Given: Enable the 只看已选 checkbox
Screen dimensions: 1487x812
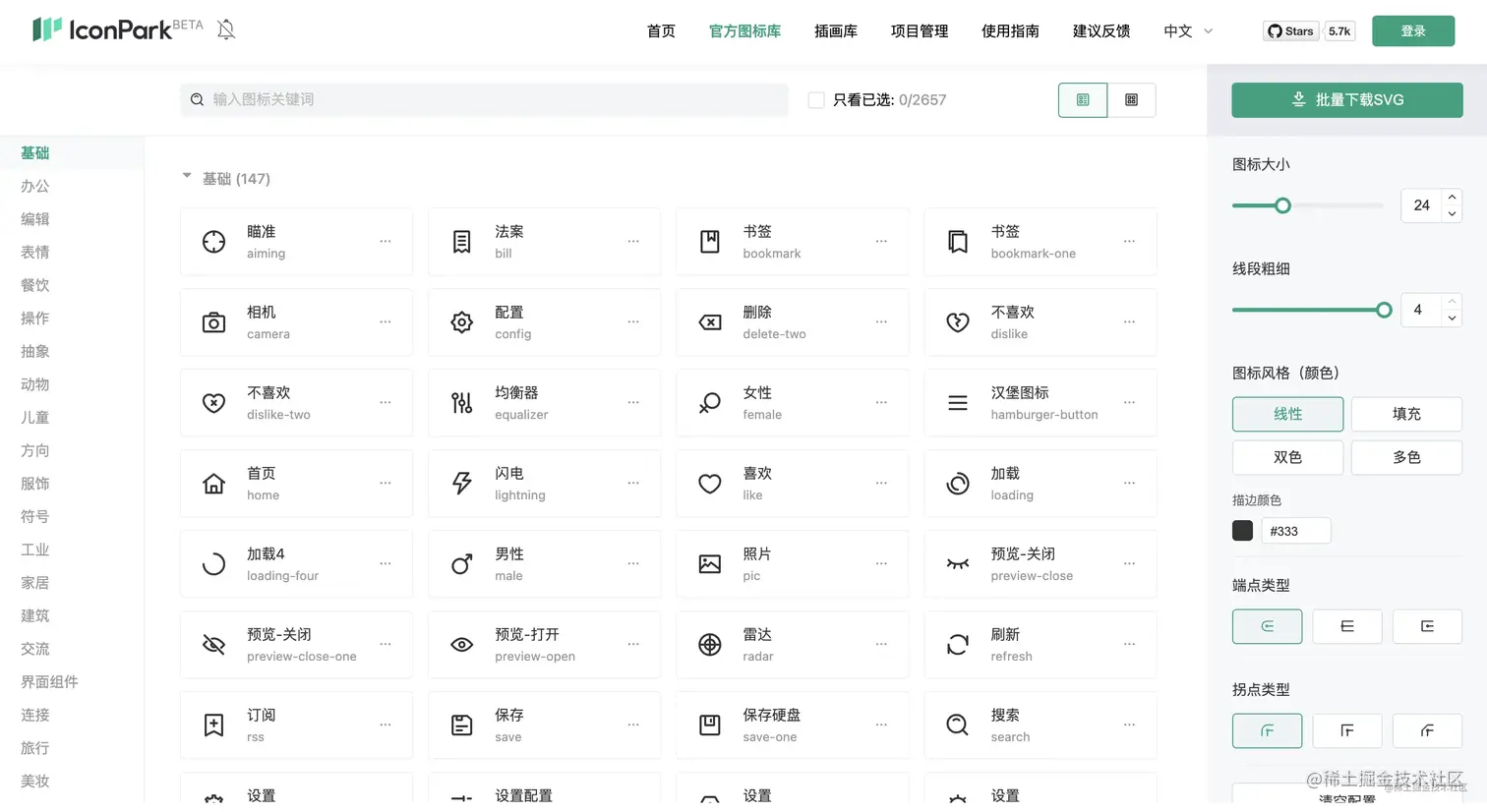Looking at the screenshot, I should pyautogui.click(x=816, y=100).
